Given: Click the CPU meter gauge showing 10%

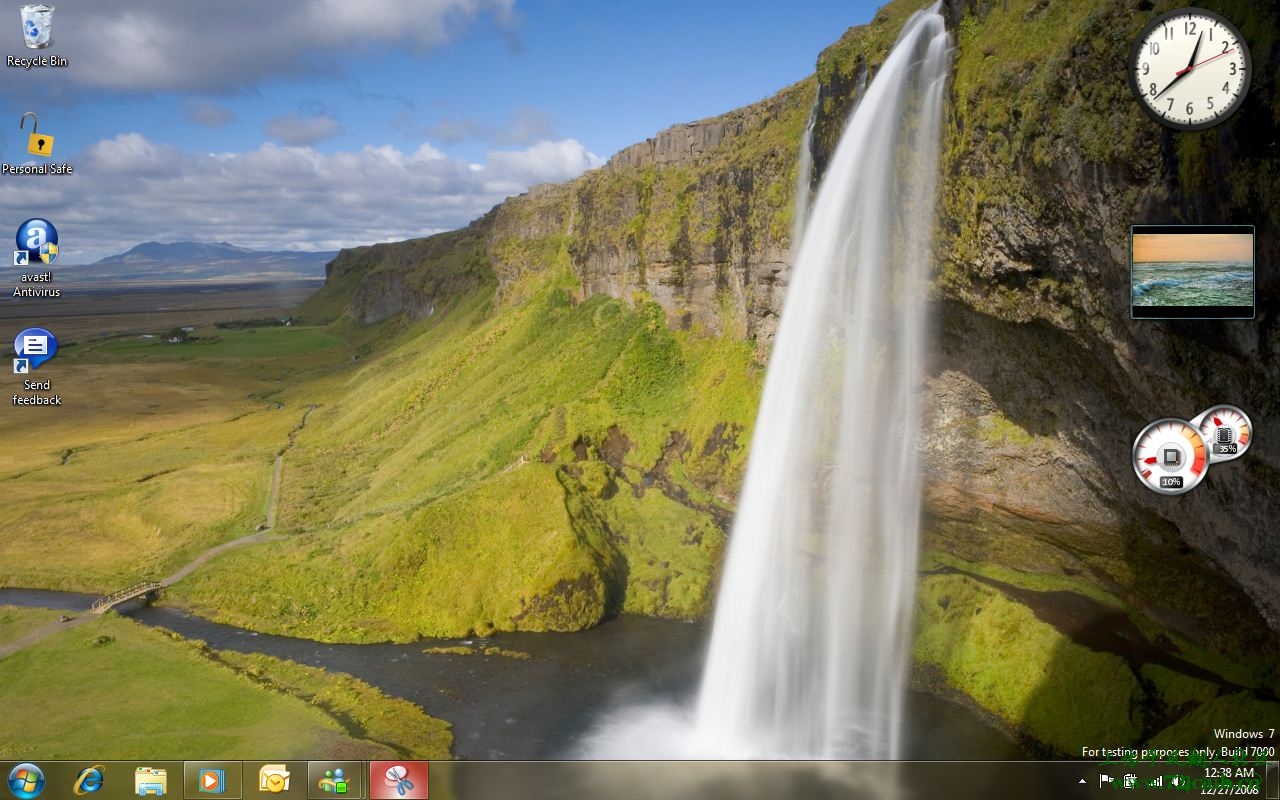Looking at the screenshot, I should (1170, 457).
